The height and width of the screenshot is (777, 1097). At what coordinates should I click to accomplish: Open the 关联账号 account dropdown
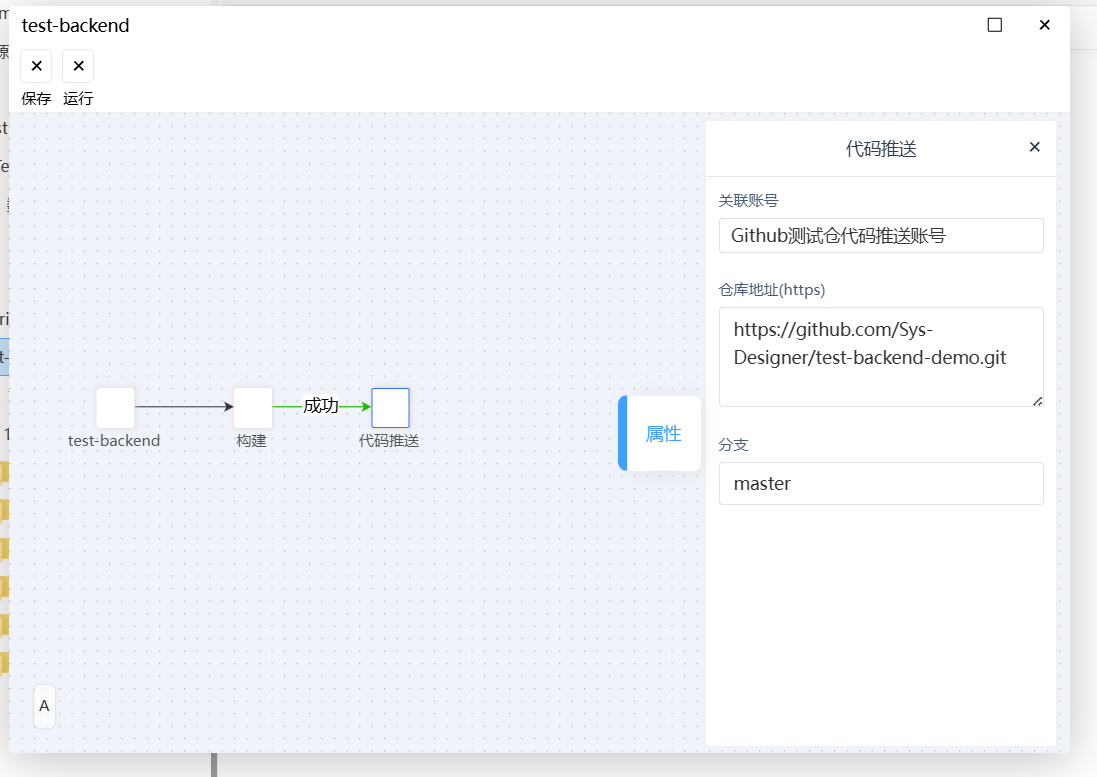[x=881, y=236]
